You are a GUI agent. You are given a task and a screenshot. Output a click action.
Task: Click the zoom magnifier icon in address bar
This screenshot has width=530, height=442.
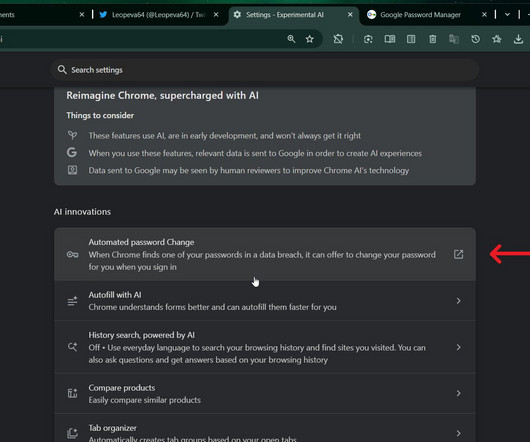point(291,39)
